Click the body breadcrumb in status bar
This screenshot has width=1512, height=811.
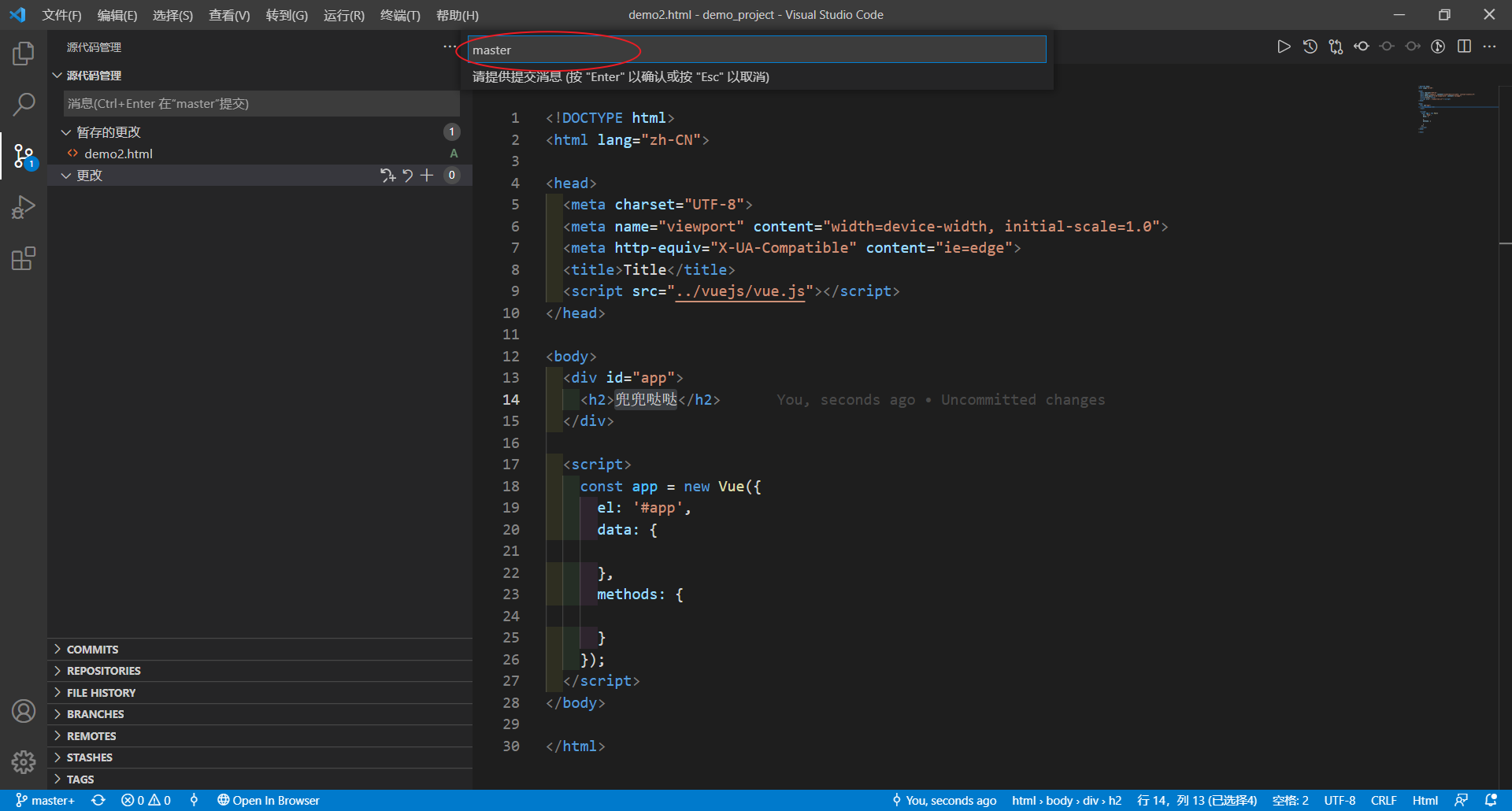[x=1059, y=800]
